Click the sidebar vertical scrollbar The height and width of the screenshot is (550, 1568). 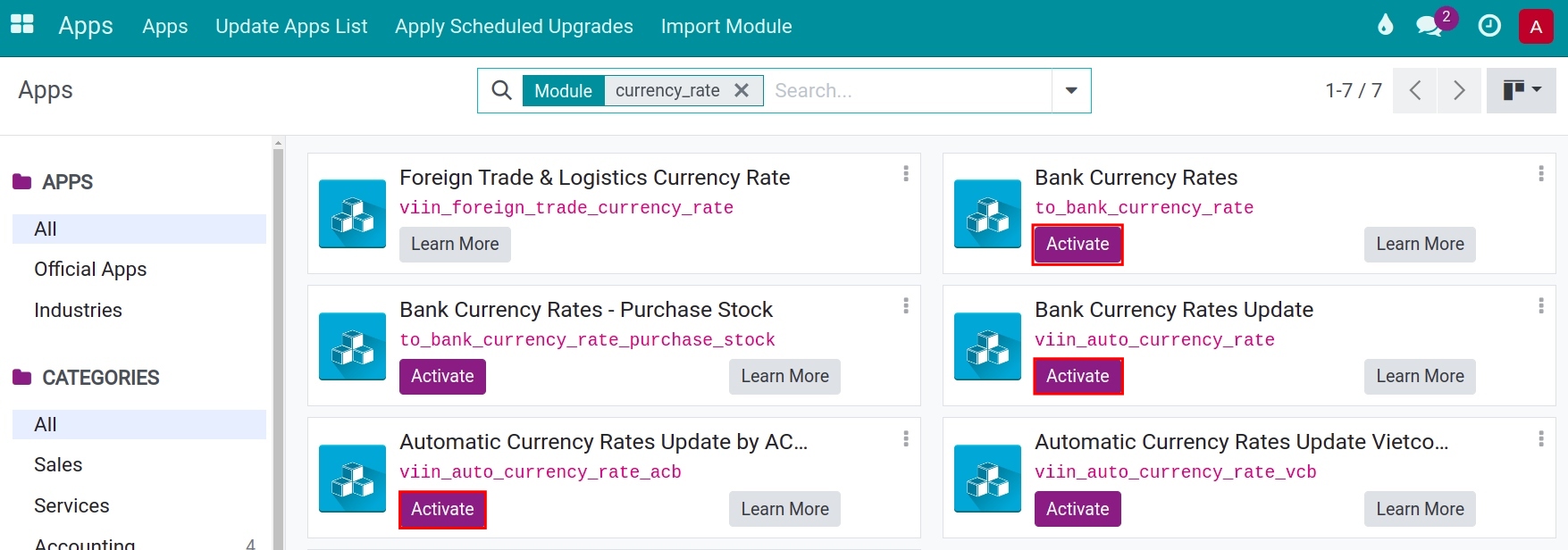[x=278, y=348]
